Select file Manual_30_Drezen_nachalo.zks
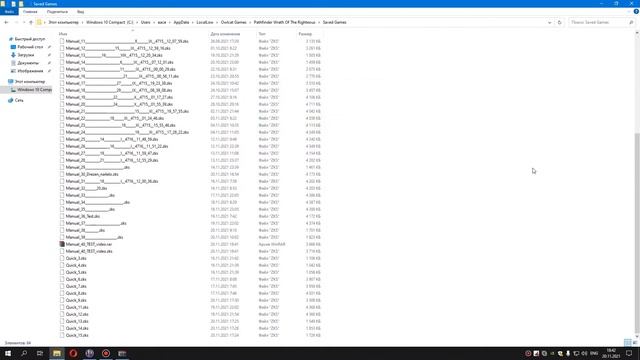Viewport: 640px width, 360px height. pyautogui.click(x=92, y=174)
